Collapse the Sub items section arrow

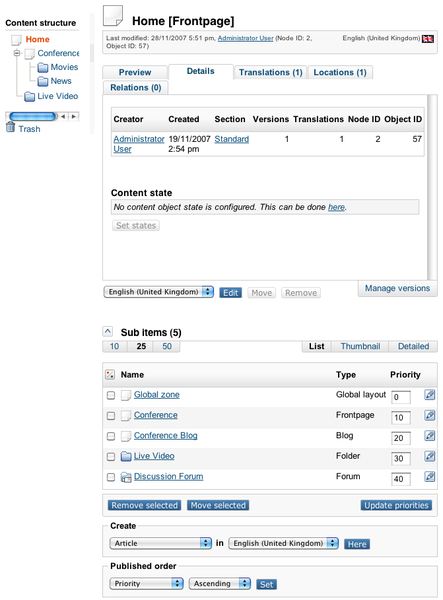click(x=108, y=331)
